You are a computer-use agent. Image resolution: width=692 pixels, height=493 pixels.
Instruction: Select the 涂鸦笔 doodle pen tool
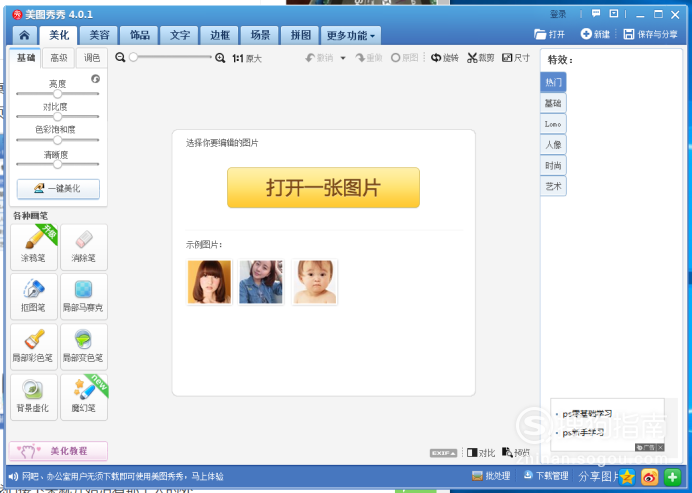tap(34, 247)
